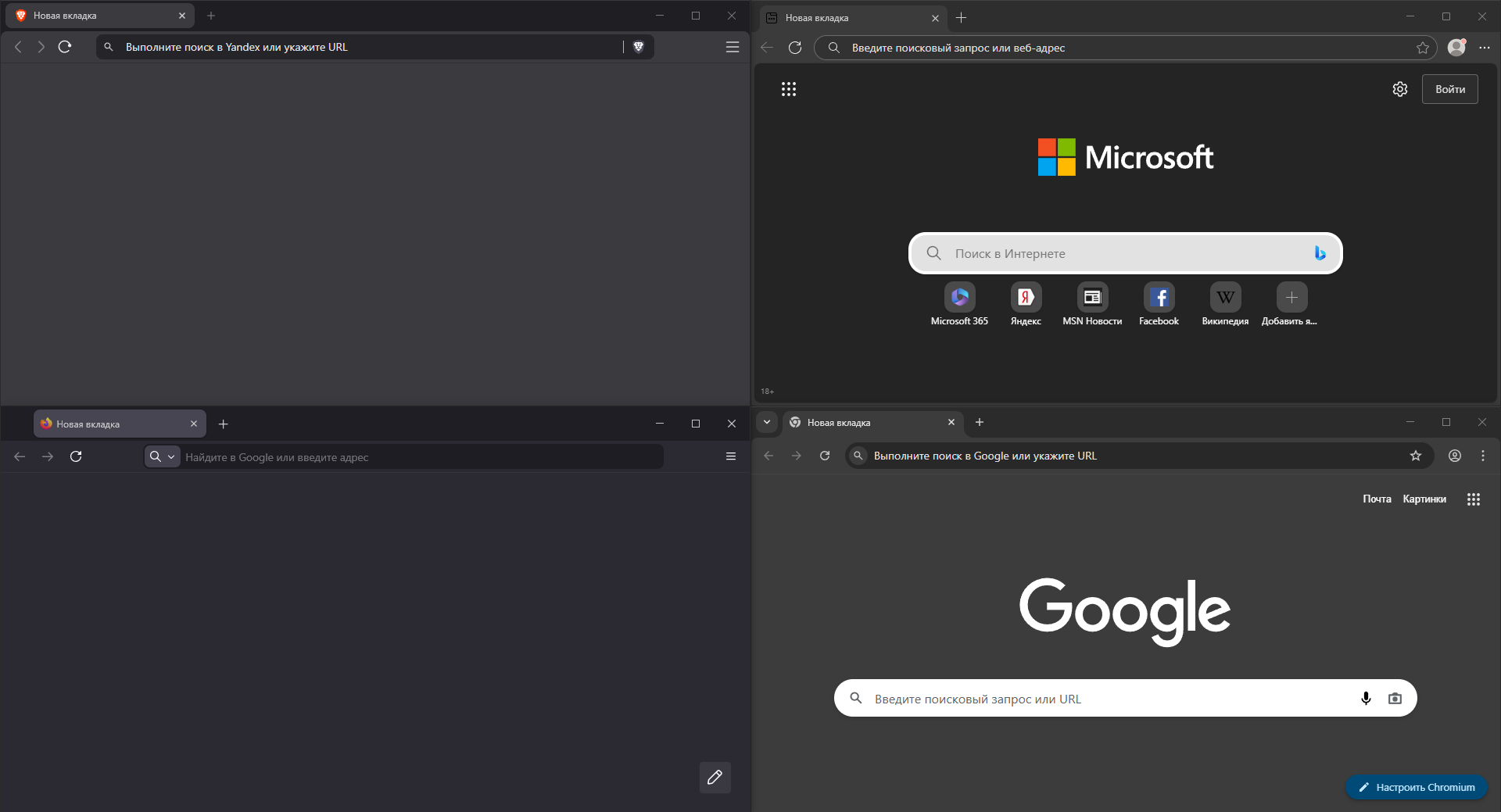Go forward in the Firefox window

pyautogui.click(x=48, y=456)
